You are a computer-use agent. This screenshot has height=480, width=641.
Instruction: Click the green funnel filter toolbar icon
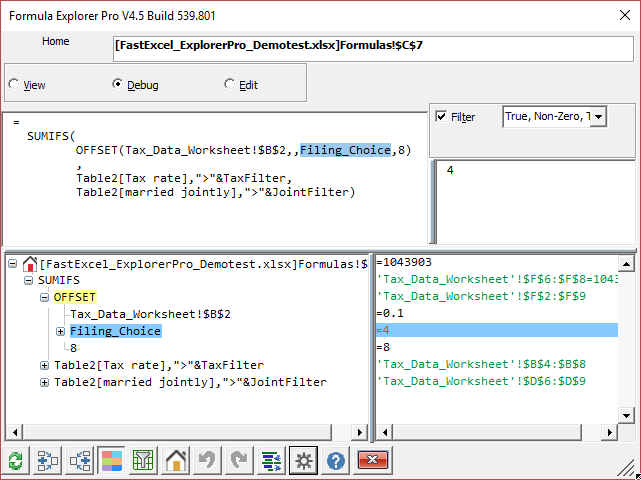143,461
